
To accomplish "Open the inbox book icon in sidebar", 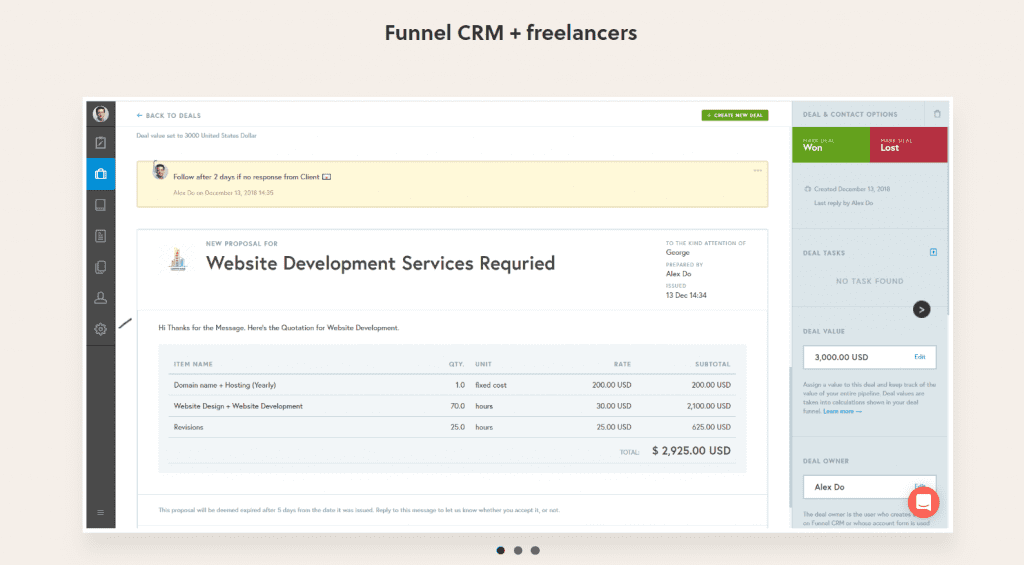I will pos(101,205).
